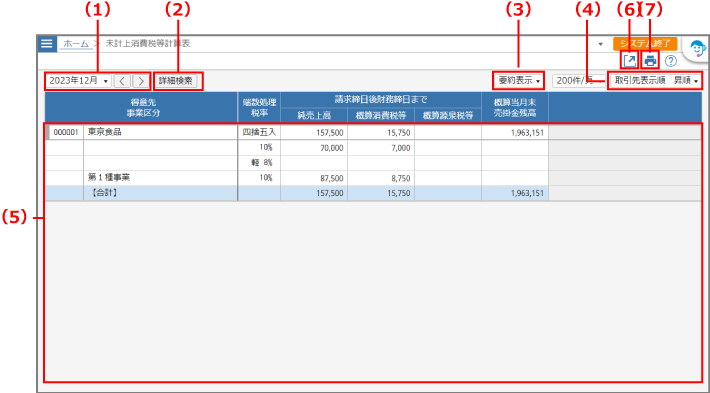Image resolution: width=710 pixels, height=393 pixels.
Task: Click the small arrow beside システム終了
Action: [x=601, y=44]
